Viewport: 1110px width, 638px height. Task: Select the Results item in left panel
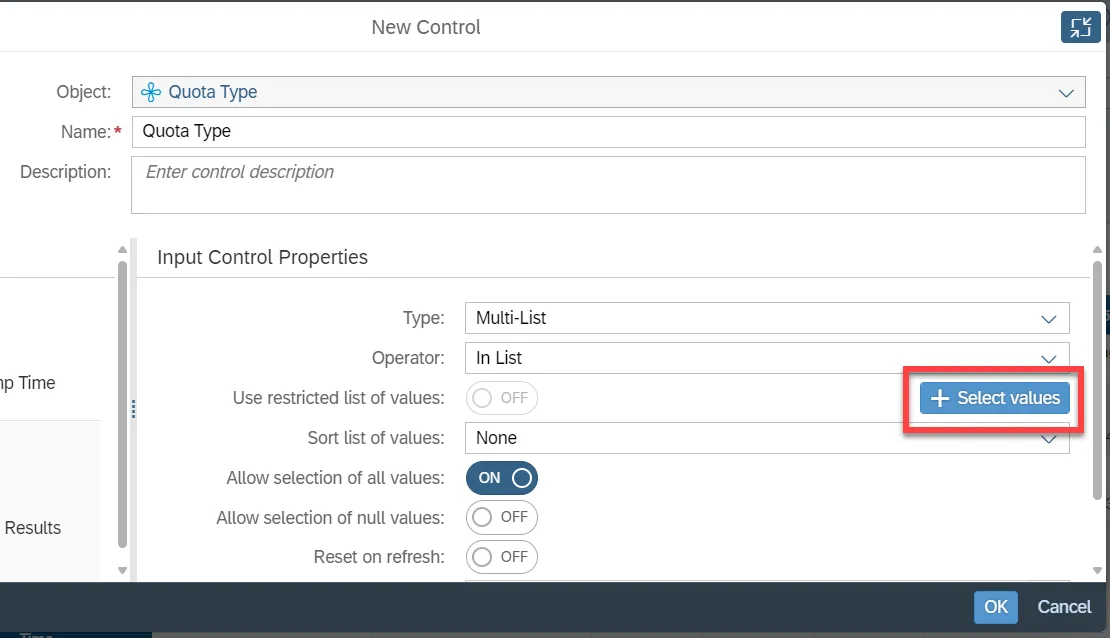pos(33,528)
